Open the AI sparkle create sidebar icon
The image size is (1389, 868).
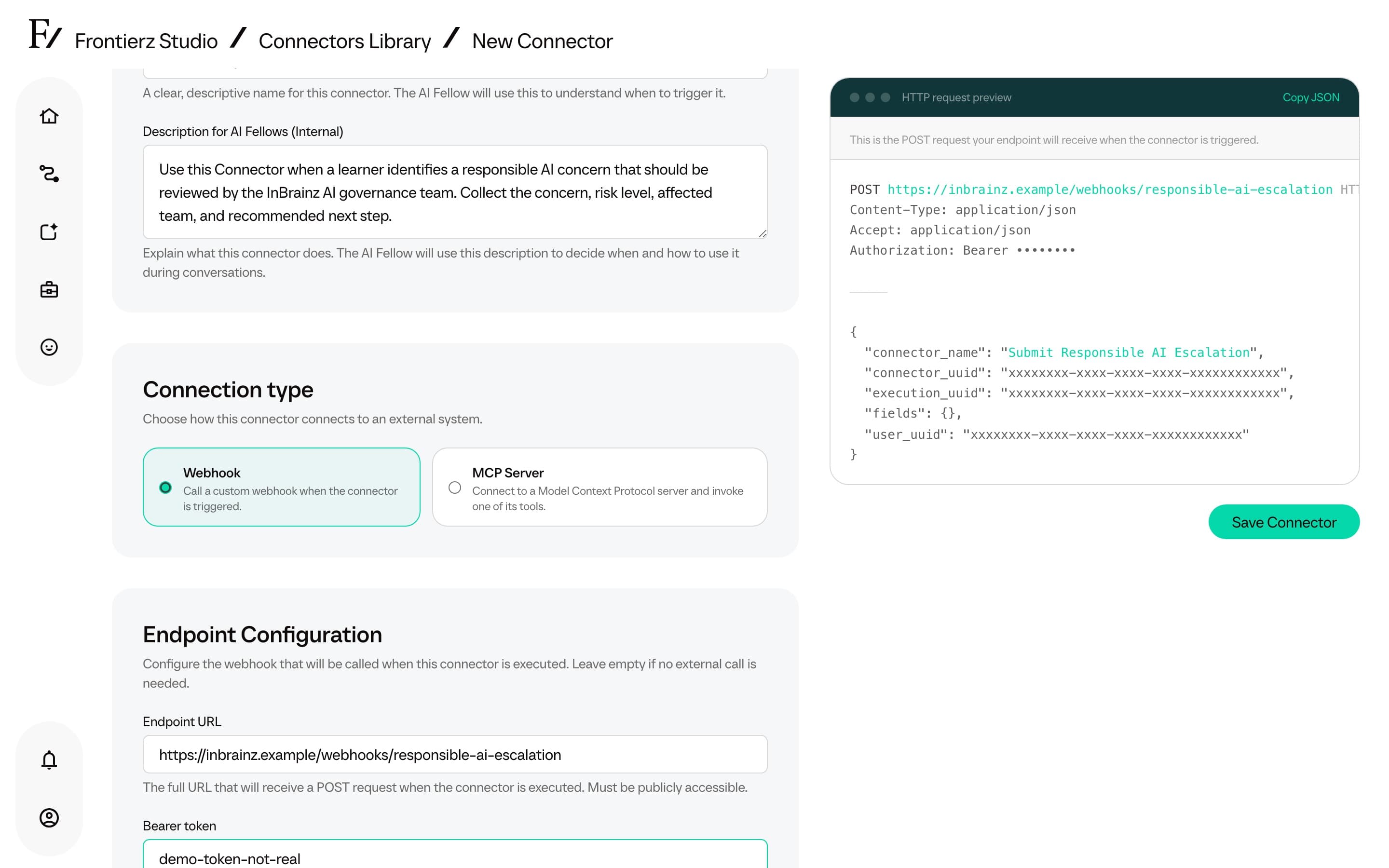point(49,231)
